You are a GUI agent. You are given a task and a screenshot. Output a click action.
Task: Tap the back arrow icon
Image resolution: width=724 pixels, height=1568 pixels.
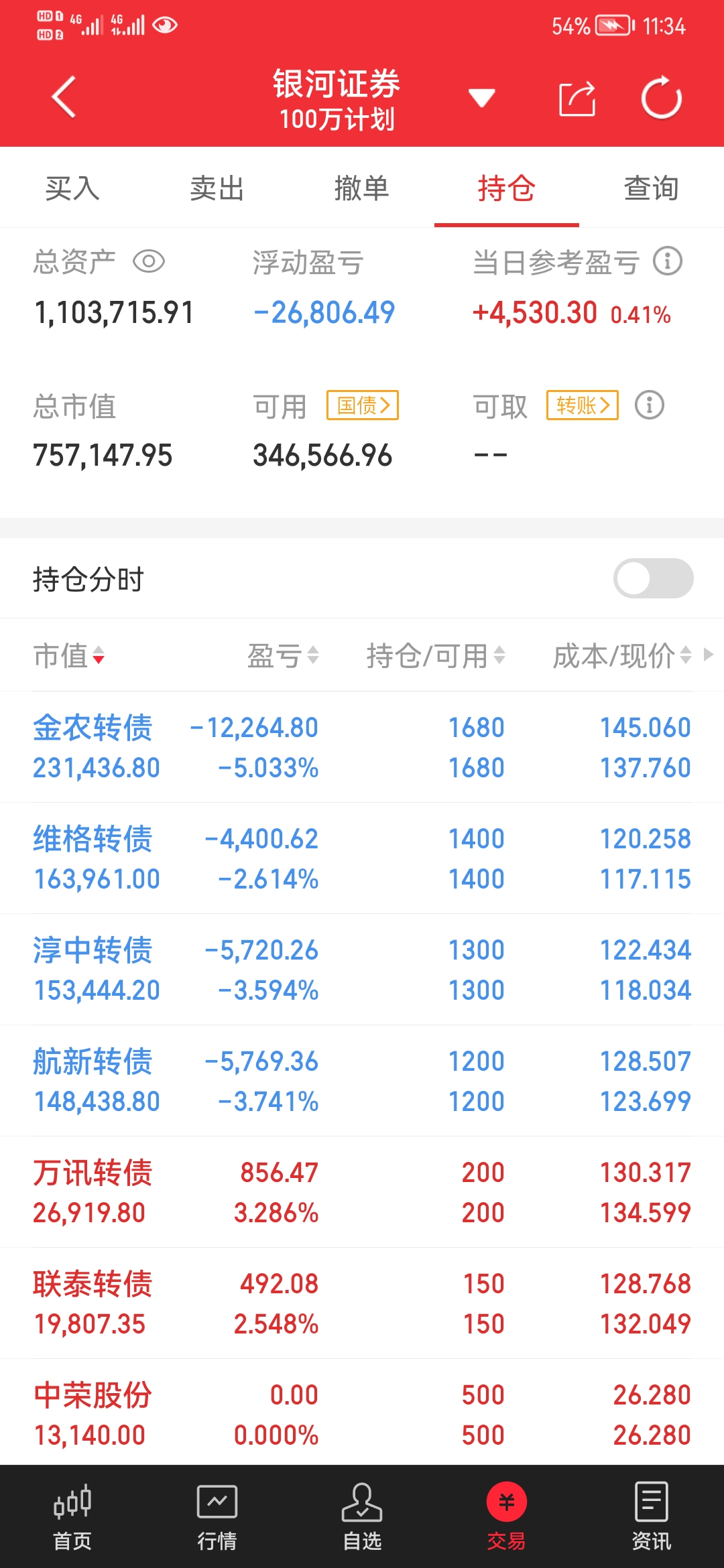click(x=64, y=98)
